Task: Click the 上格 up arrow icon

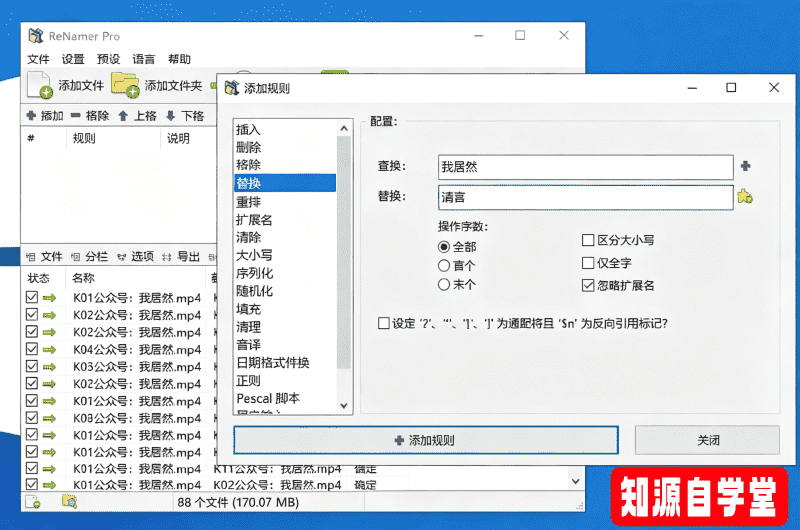Action: (x=123, y=116)
